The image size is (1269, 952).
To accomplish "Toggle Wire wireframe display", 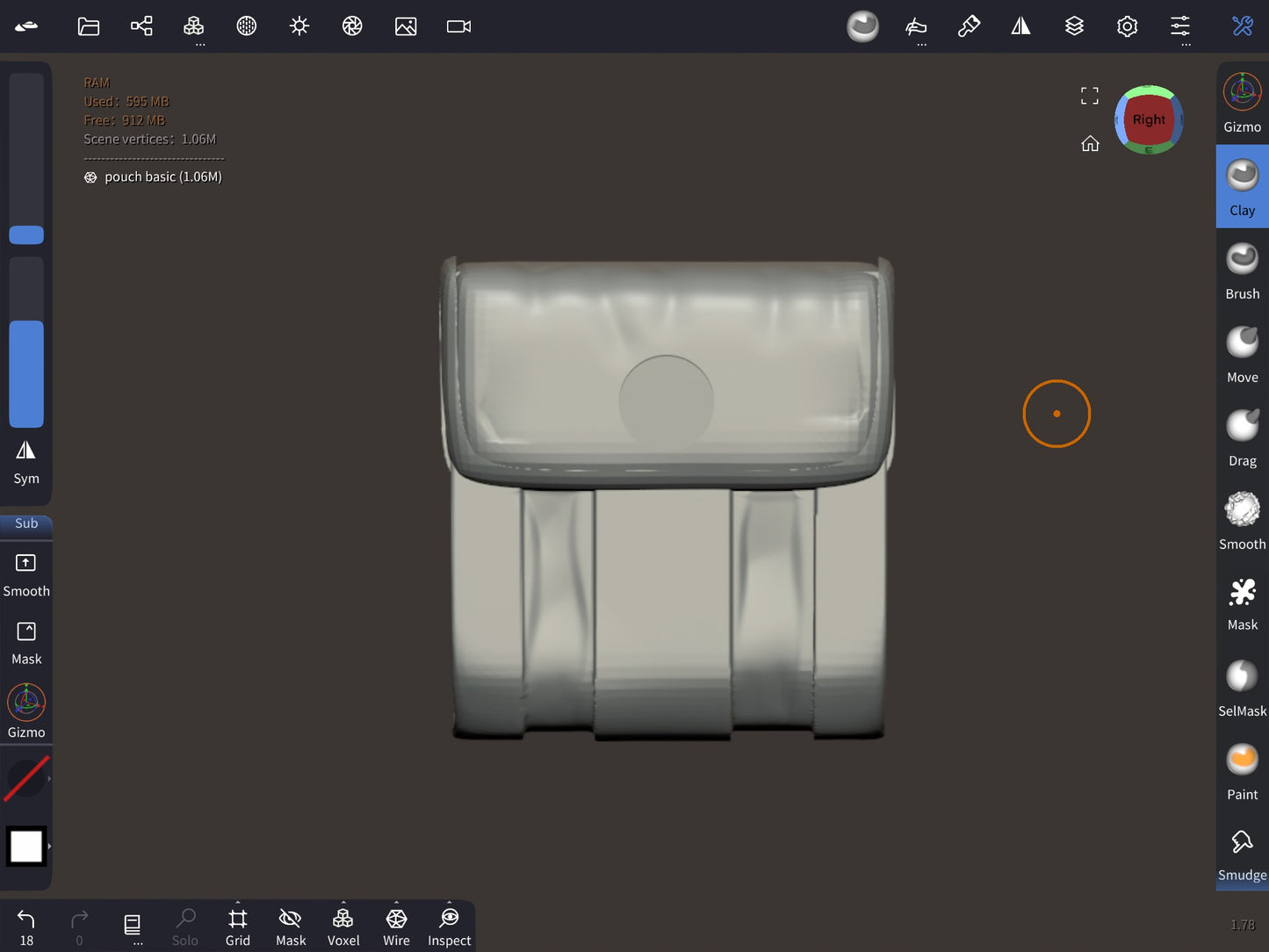I will (396, 927).
